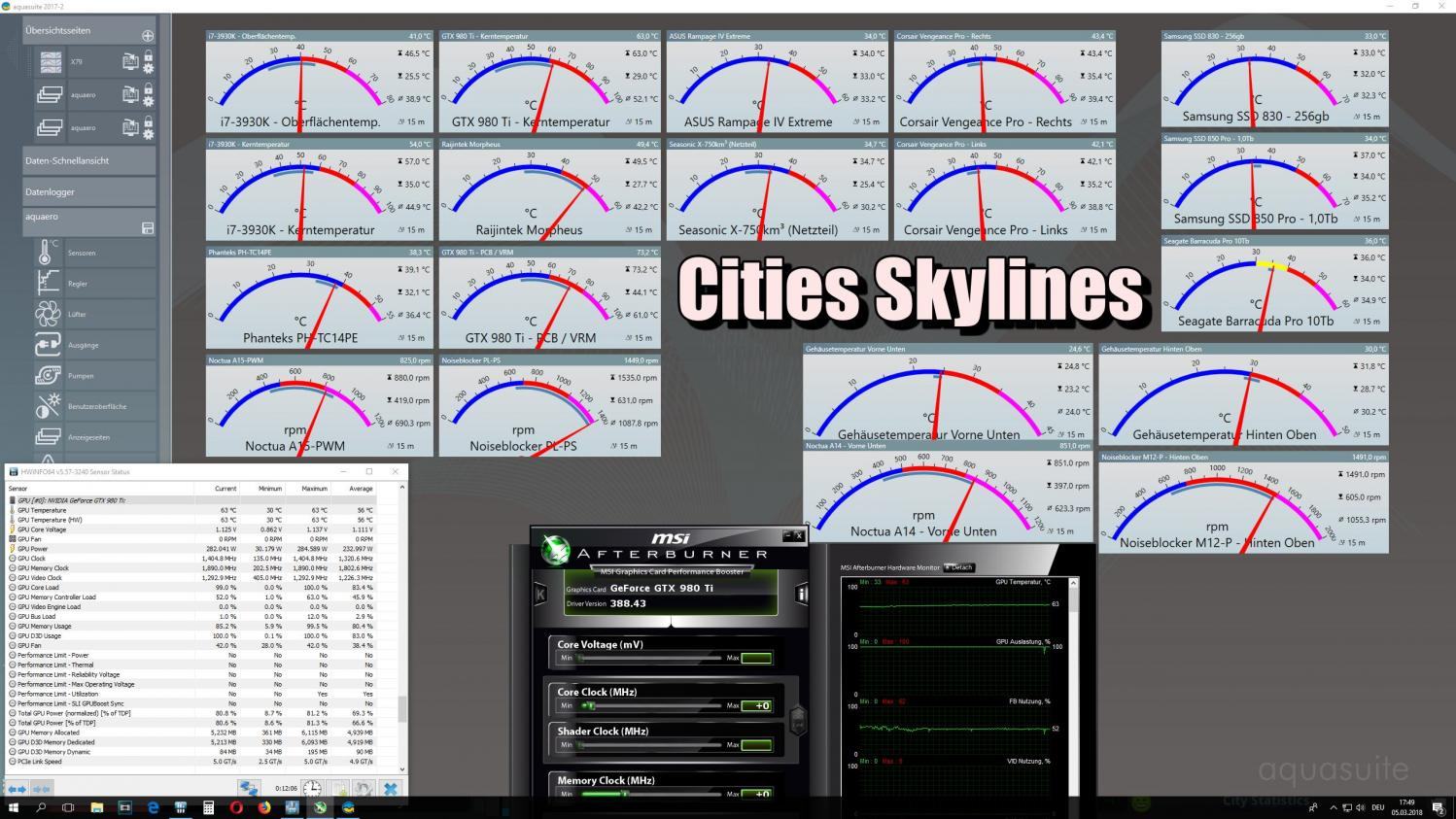Collapse the aquaero device section header
Screen dimensions: 1456x819
[x=89, y=222]
